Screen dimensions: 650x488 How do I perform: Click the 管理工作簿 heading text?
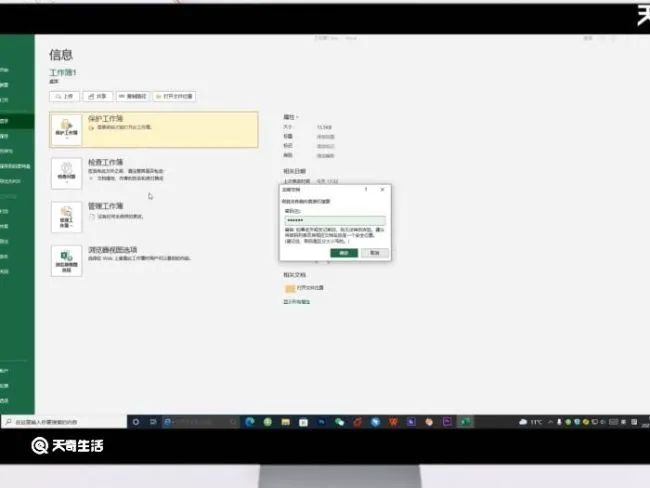pyautogui.click(x=106, y=206)
